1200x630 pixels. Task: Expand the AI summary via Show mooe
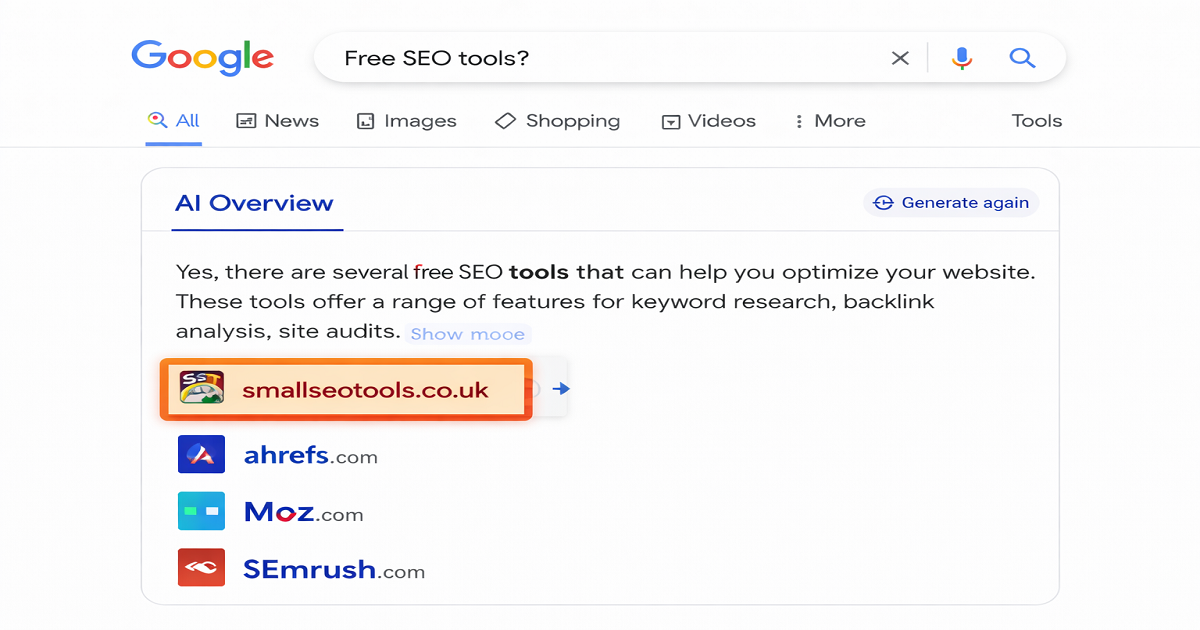[467, 333]
